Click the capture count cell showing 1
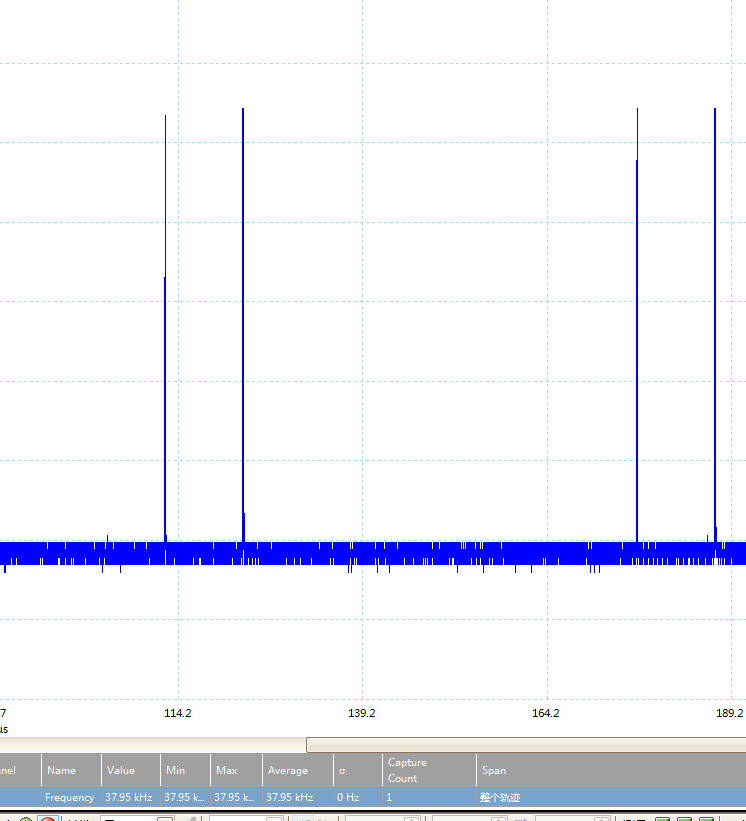Screen dimensions: 746x821 pyautogui.click(x=429, y=797)
